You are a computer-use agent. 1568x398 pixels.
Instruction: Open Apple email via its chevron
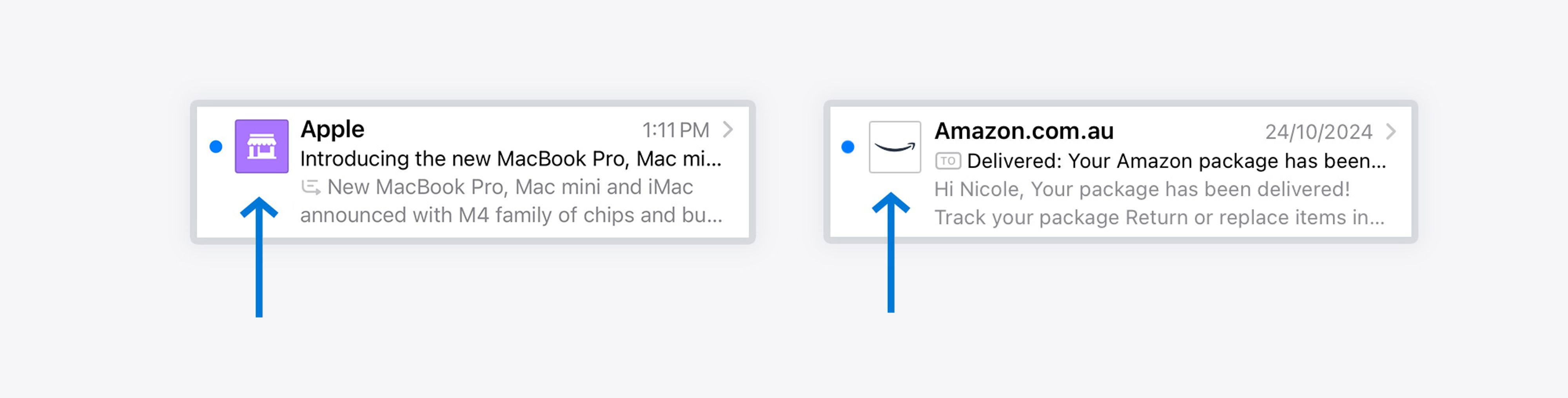[x=728, y=129]
